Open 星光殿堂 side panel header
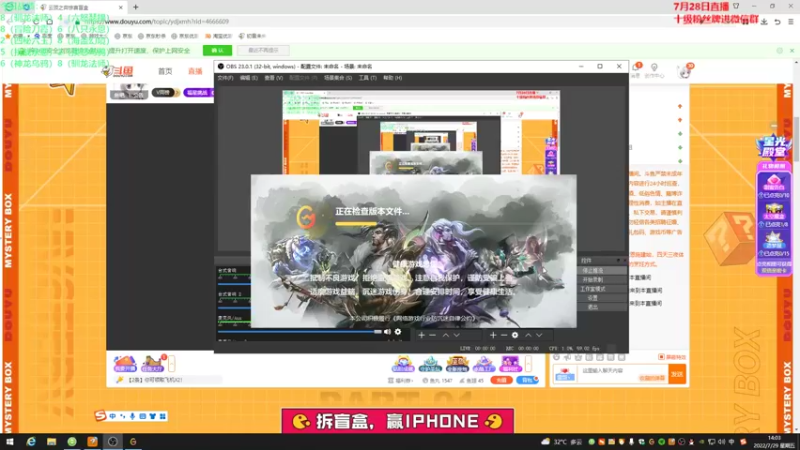Viewport: 800px width, 450px height. 774,146
